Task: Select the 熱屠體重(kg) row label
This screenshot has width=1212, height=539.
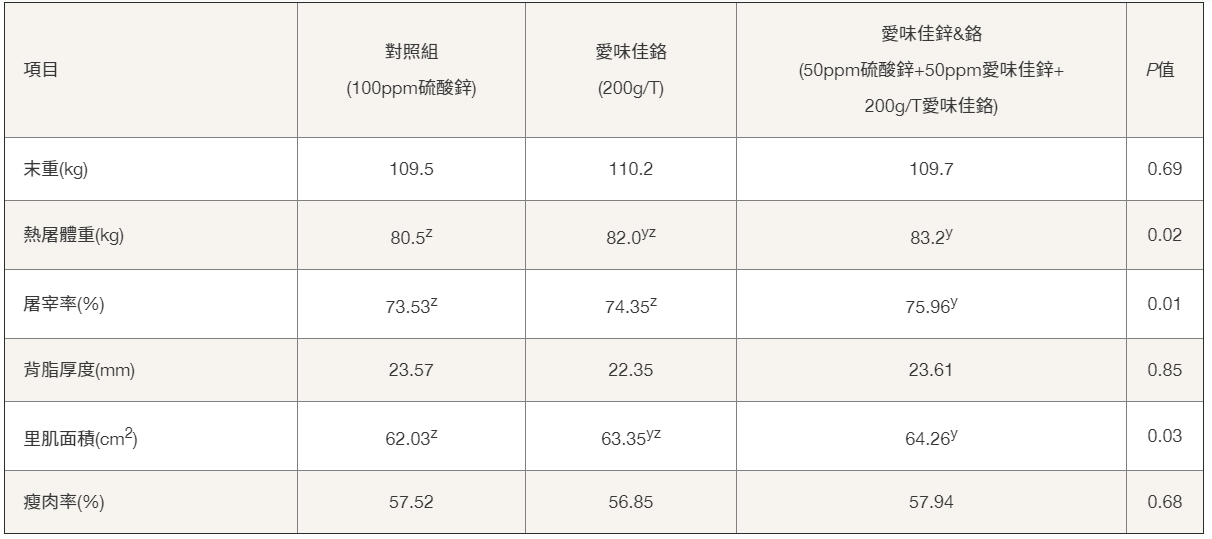Action: coord(72,236)
